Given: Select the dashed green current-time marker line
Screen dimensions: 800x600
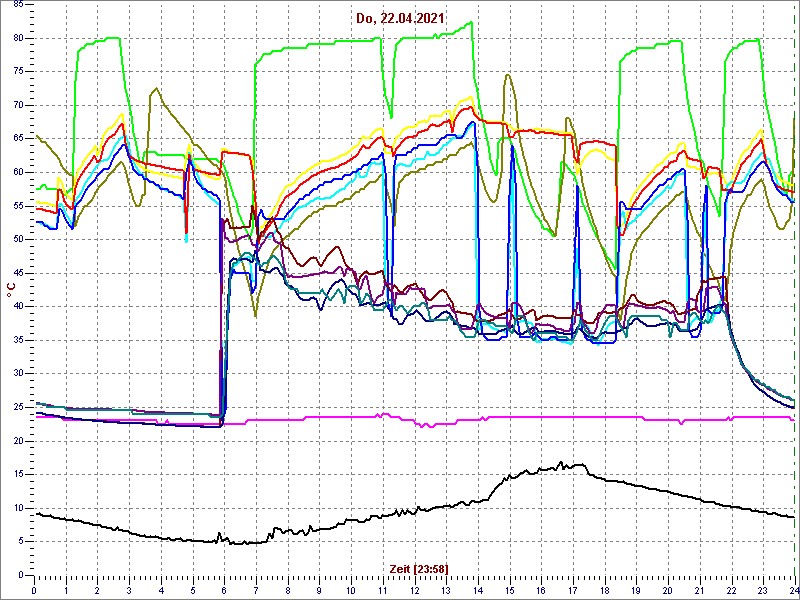Looking at the screenshot, I should click(795, 288).
